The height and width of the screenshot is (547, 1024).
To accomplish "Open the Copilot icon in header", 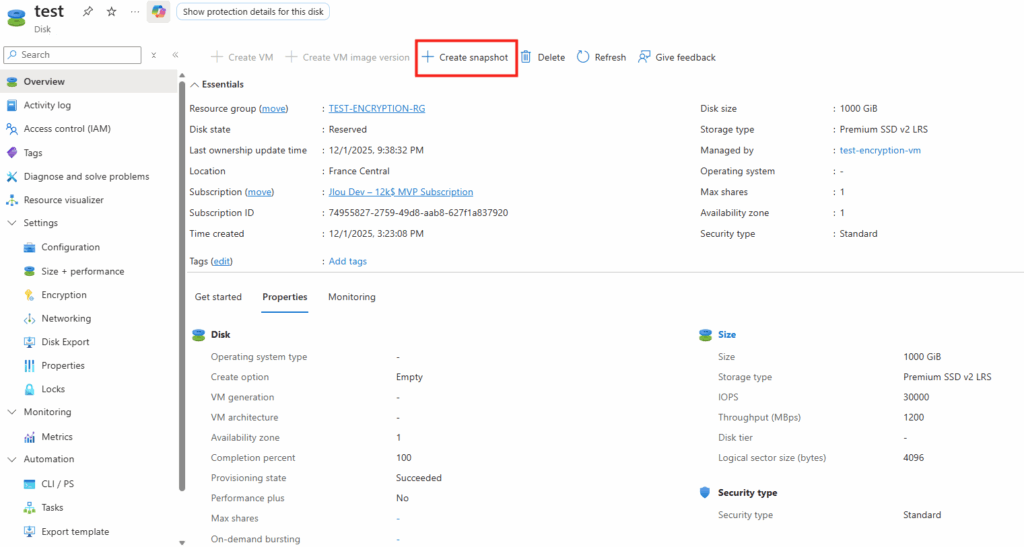I will point(159,11).
